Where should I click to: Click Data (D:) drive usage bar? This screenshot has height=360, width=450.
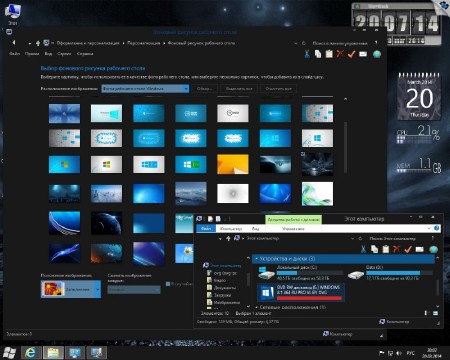[x=399, y=273]
